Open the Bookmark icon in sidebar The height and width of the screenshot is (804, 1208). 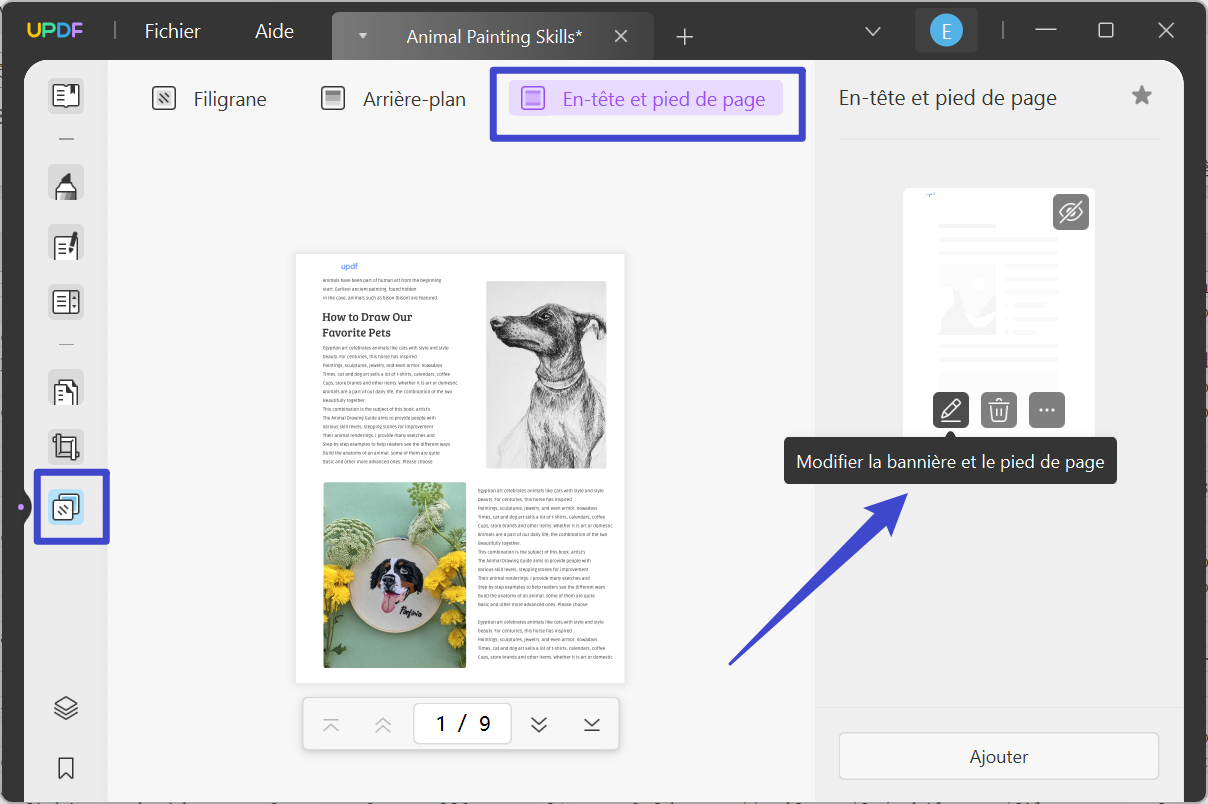tap(66, 767)
